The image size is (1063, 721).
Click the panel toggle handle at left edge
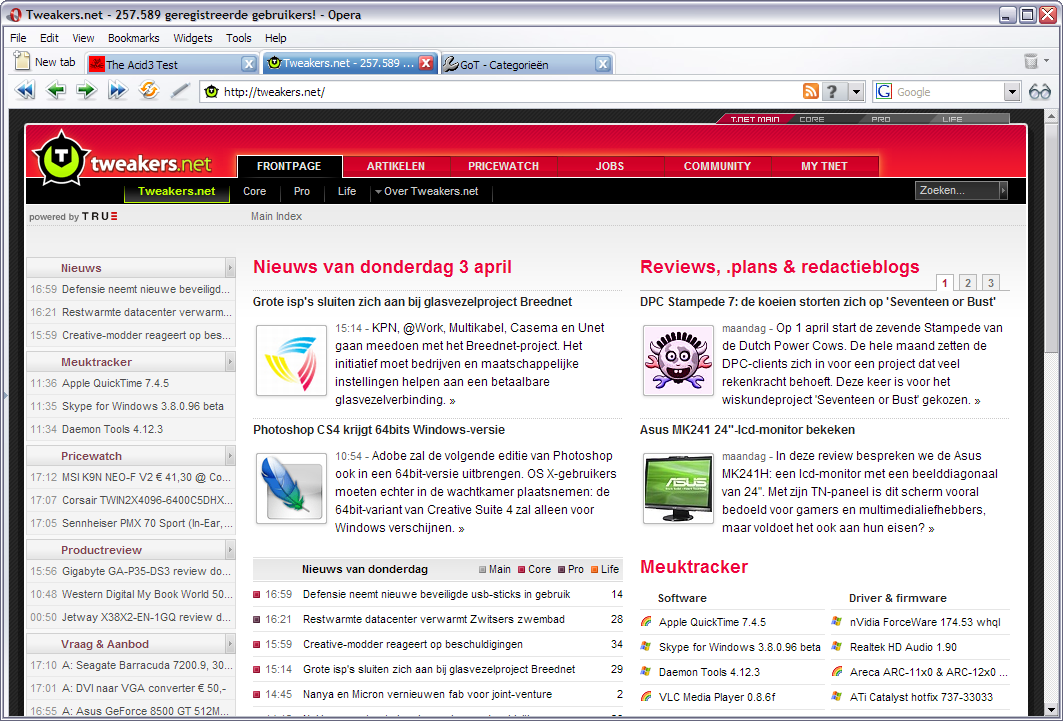(x=4, y=394)
